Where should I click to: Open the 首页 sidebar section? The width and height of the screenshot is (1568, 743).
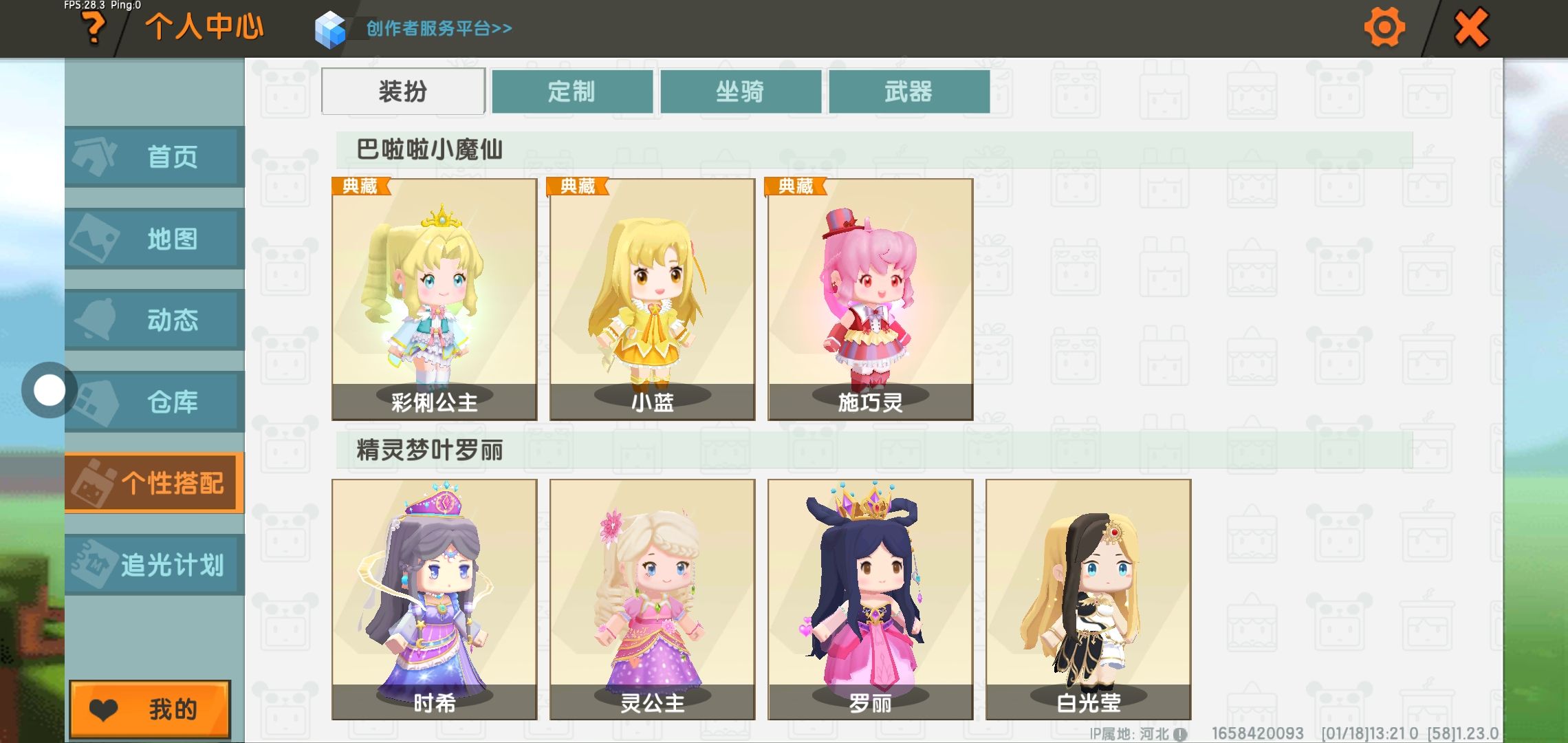click(x=155, y=156)
